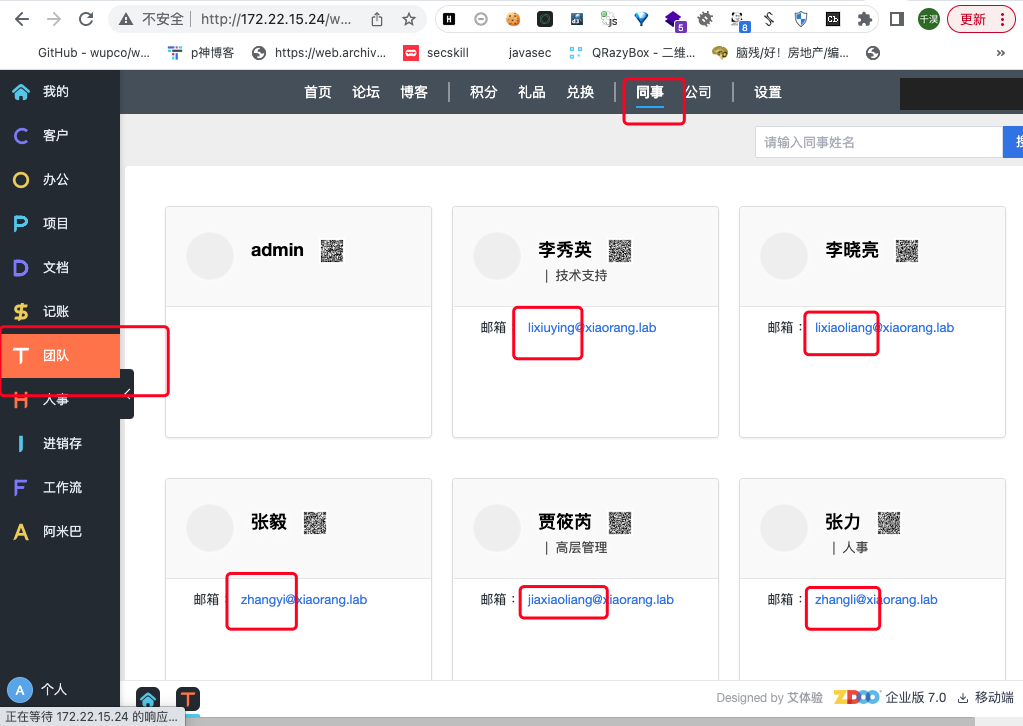The height and width of the screenshot is (726, 1023).
Task: Collapse the sidebar with the arrow handle
Action: click(127, 394)
